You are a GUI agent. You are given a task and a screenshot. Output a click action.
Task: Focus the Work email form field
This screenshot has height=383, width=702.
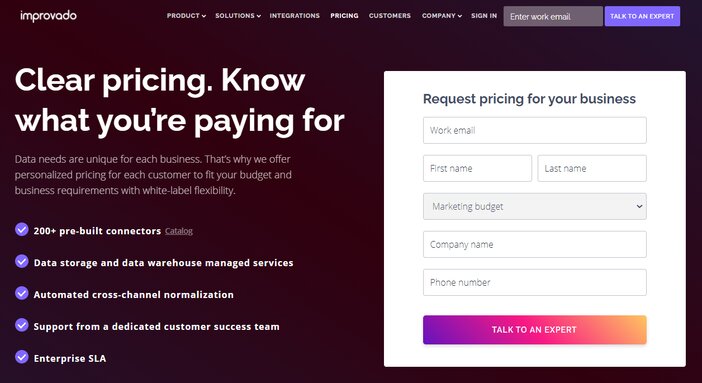click(535, 130)
